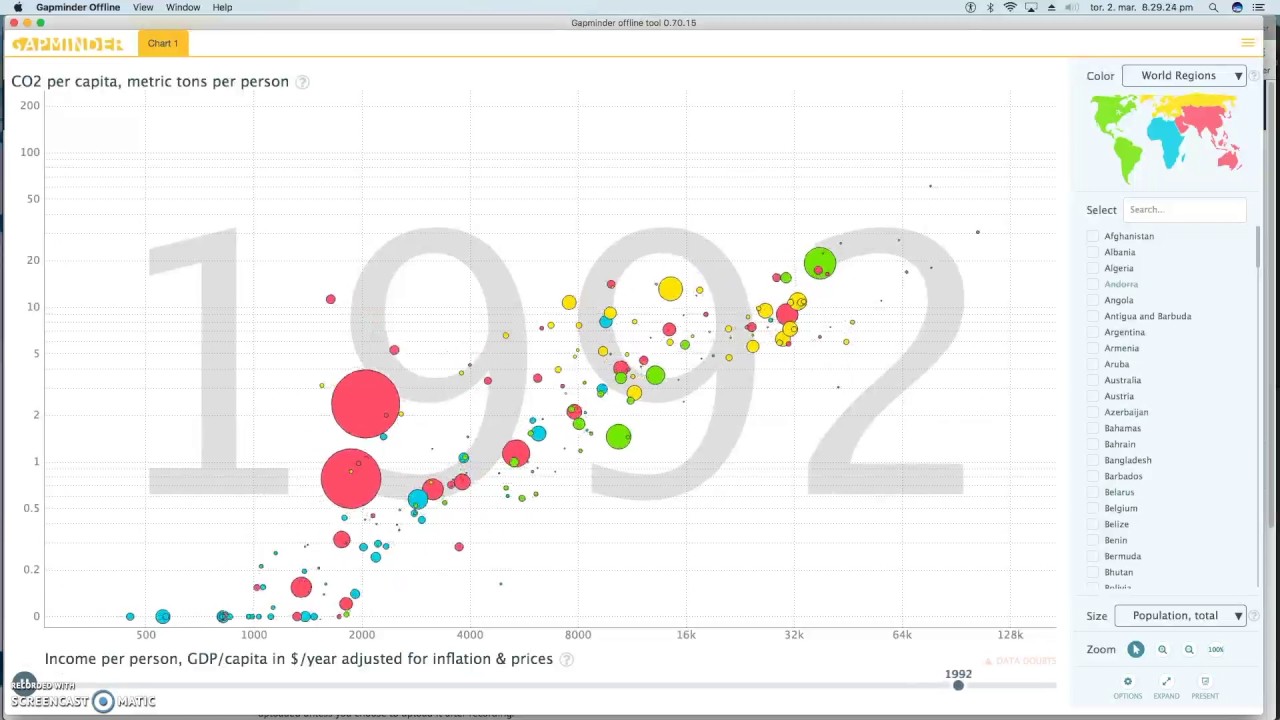
Task: Select the largest green bubble near 32k
Action: [819, 264]
